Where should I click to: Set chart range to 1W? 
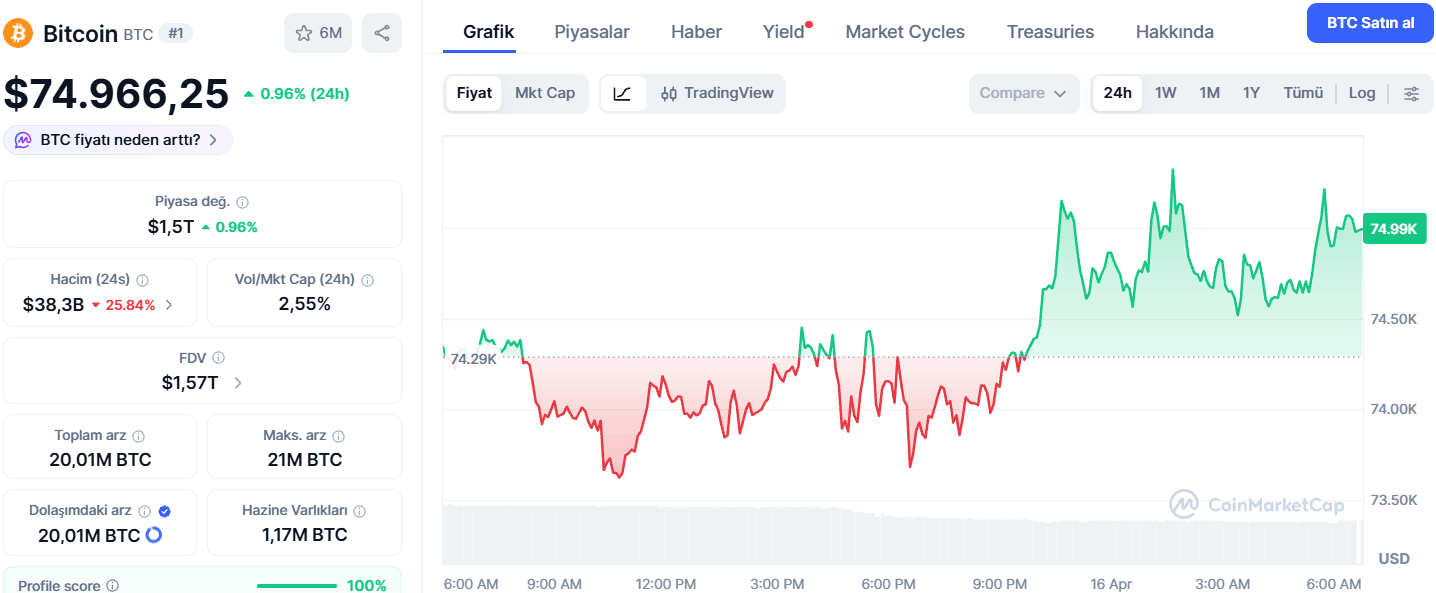point(1166,93)
